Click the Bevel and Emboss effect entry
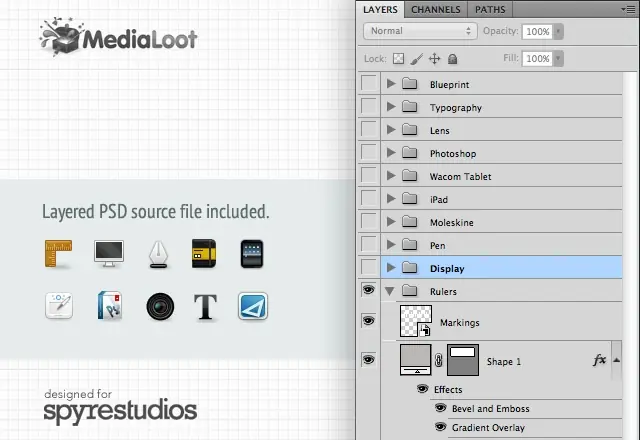This screenshot has height=440, width=640. 491,408
